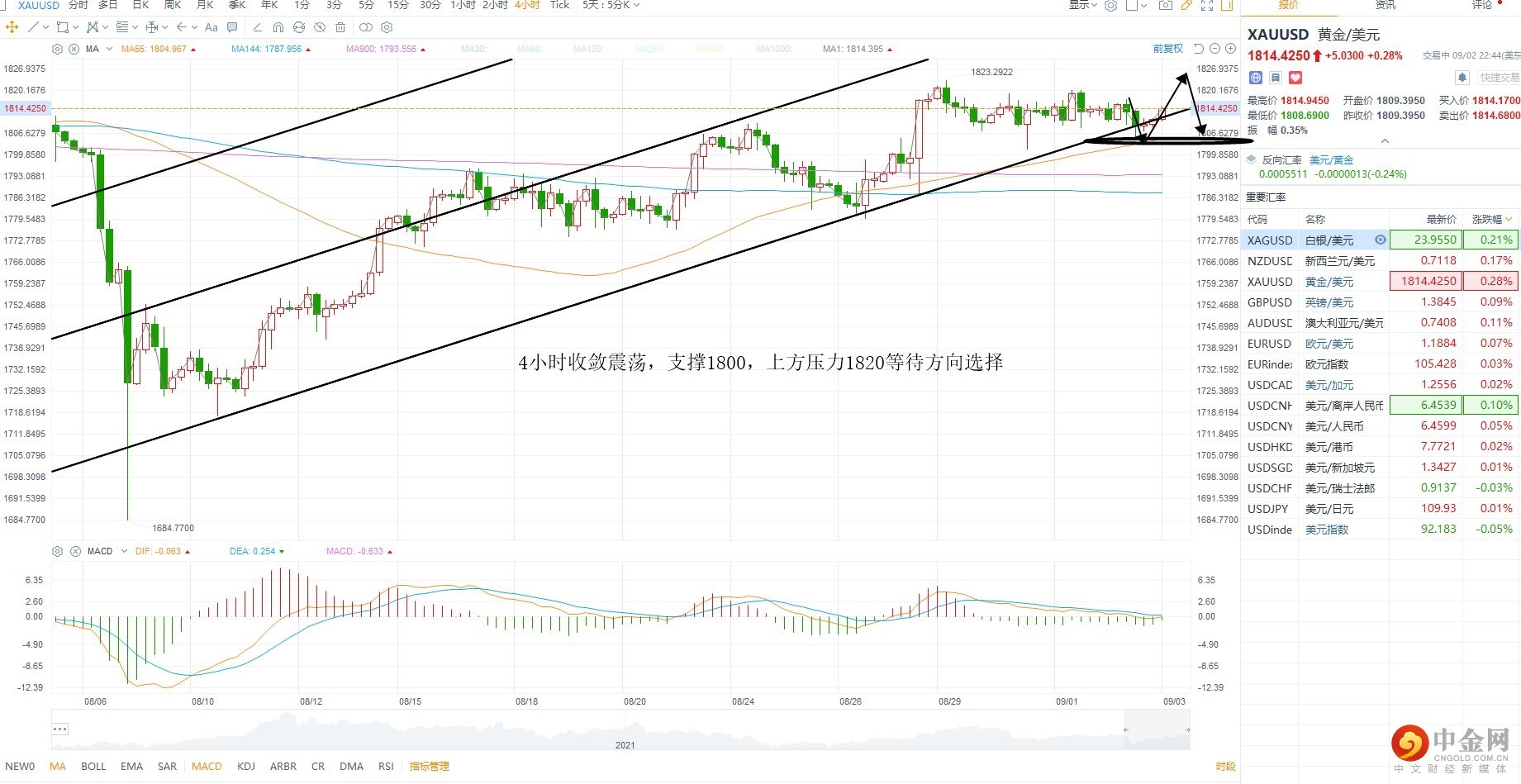This screenshot has width=1521, height=784.
Task: Take chart screenshot with camera icon
Action: (1166, 5)
